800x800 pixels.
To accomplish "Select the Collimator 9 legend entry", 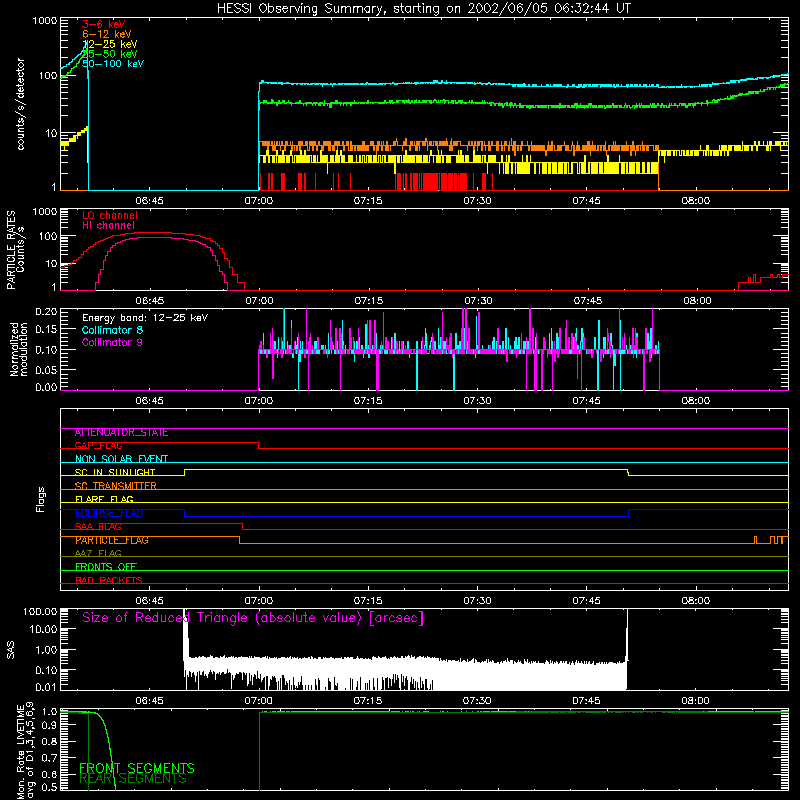I will 112,342.
